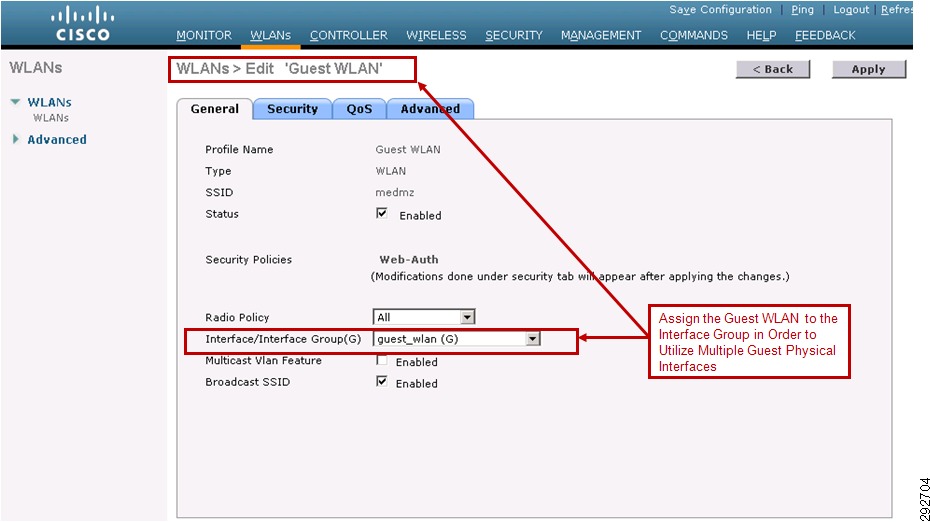Viewport: 930px width, 522px height.
Task: Enable the Multicast Vlan Feature checkbox
Action: point(382,360)
